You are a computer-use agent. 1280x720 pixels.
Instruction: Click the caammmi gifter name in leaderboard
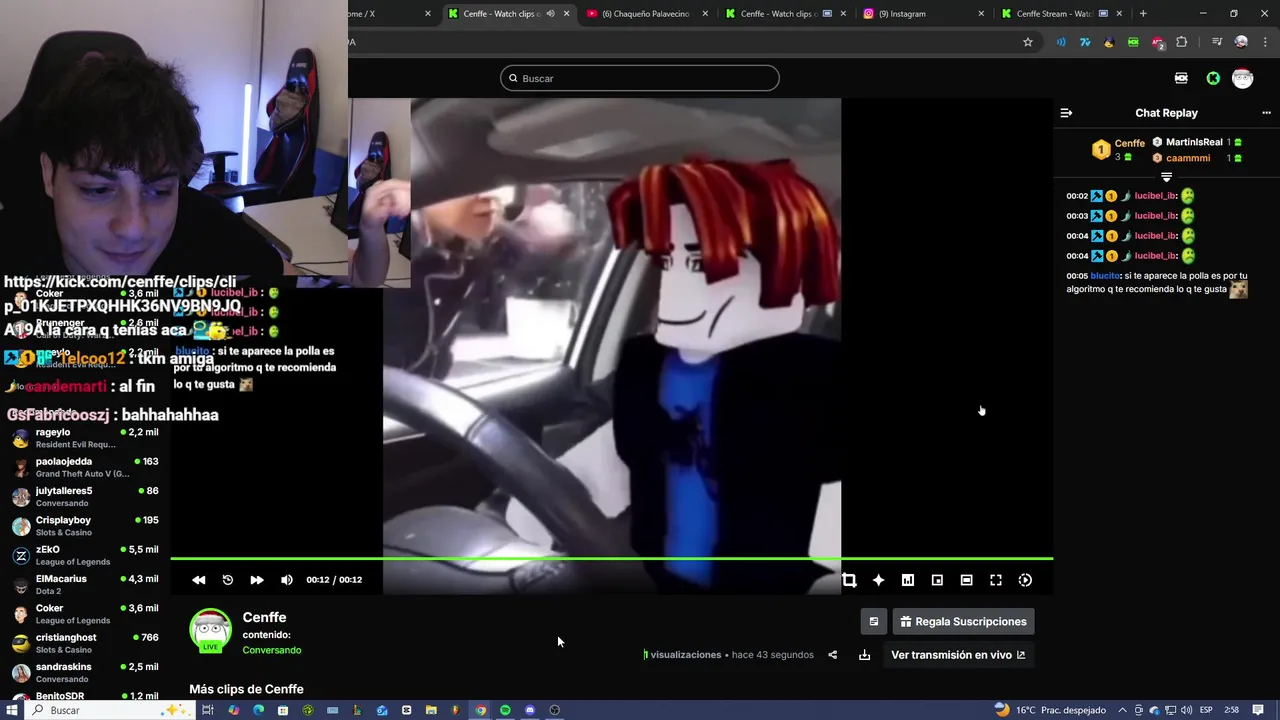click(1188, 158)
